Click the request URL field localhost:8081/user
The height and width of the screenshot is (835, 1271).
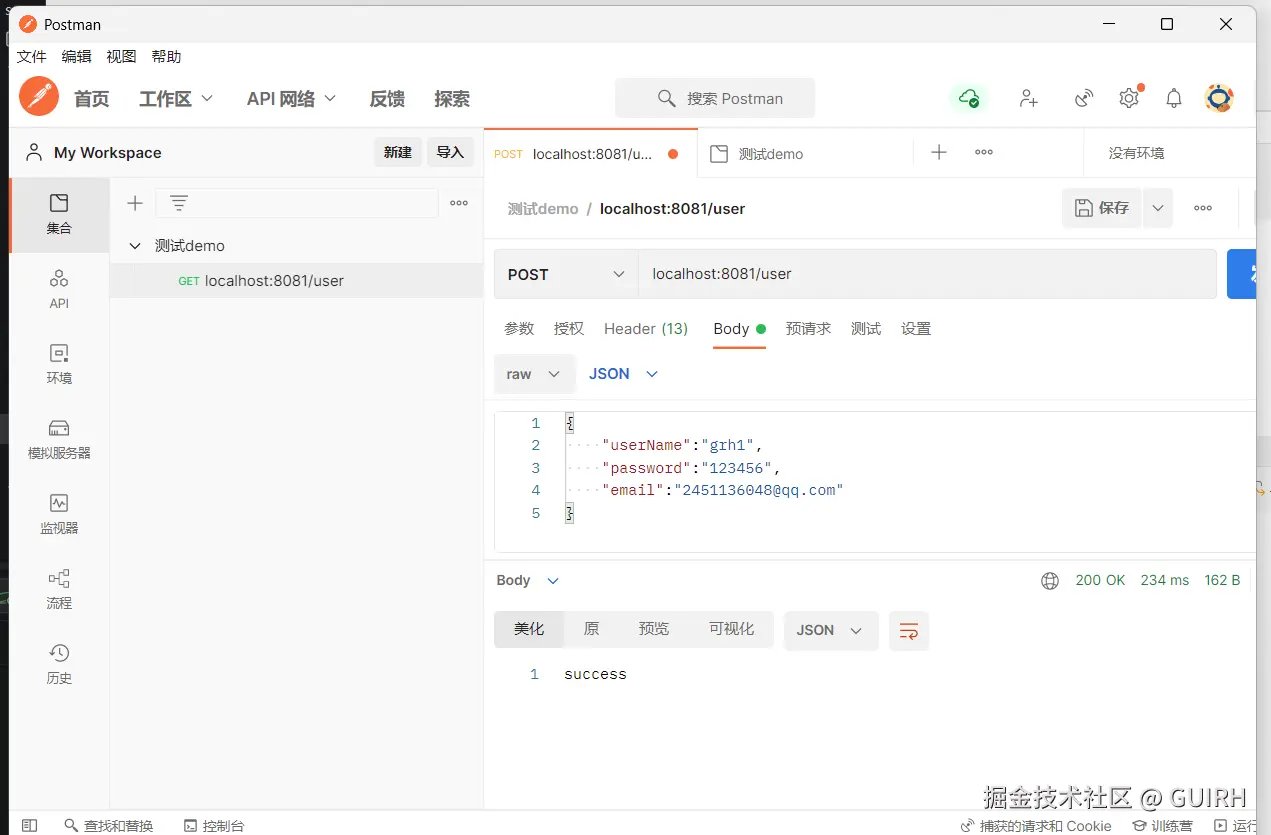coord(927,274)
